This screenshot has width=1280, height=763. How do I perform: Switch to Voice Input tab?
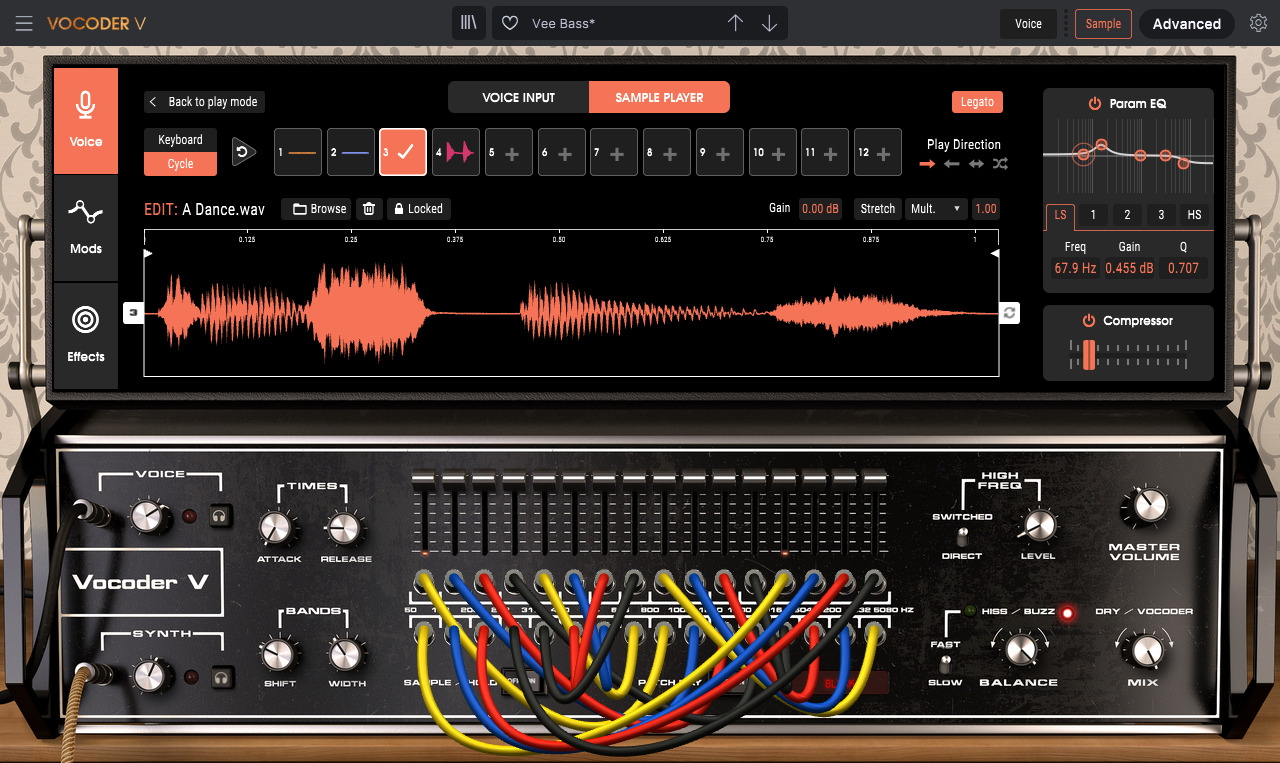518,97
